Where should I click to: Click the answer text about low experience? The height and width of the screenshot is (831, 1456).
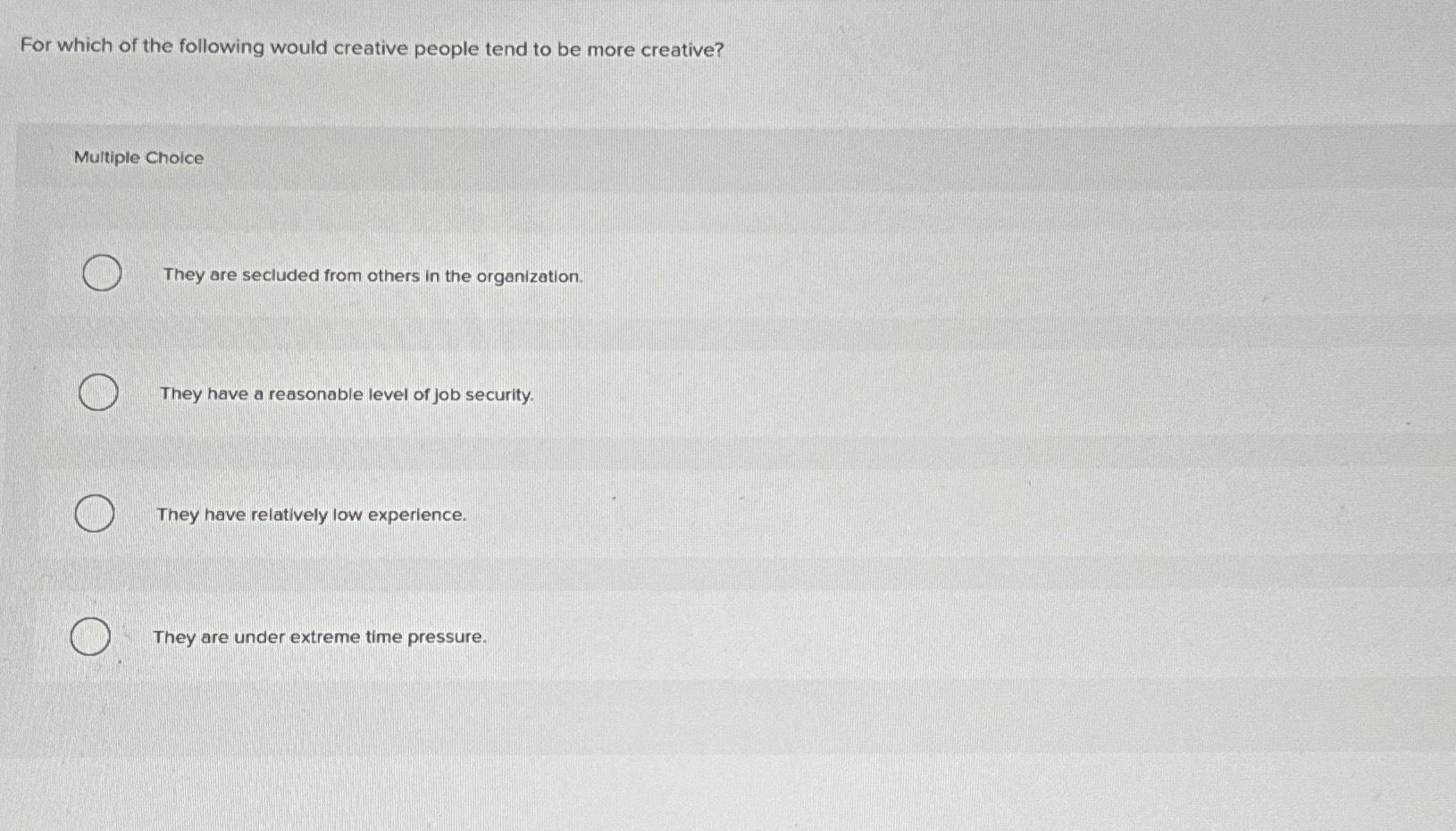click(312, 515)
